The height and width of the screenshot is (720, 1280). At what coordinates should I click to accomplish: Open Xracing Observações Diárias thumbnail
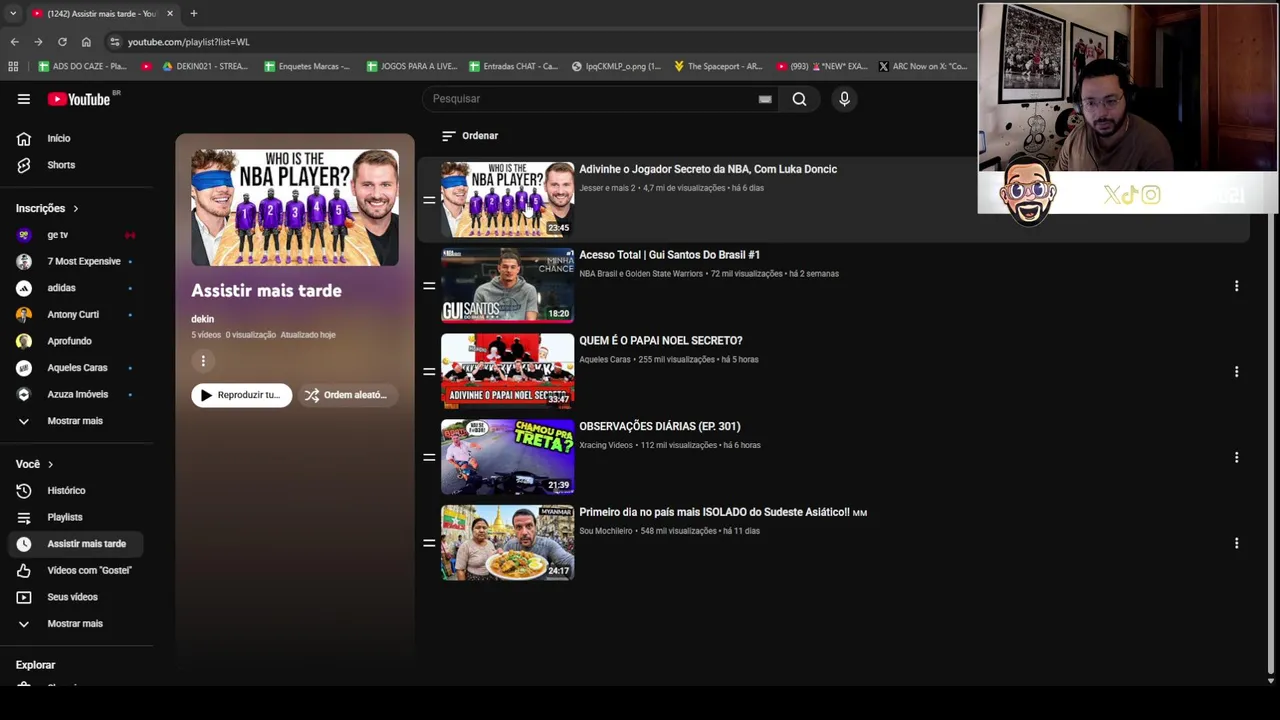coord(508,457)
